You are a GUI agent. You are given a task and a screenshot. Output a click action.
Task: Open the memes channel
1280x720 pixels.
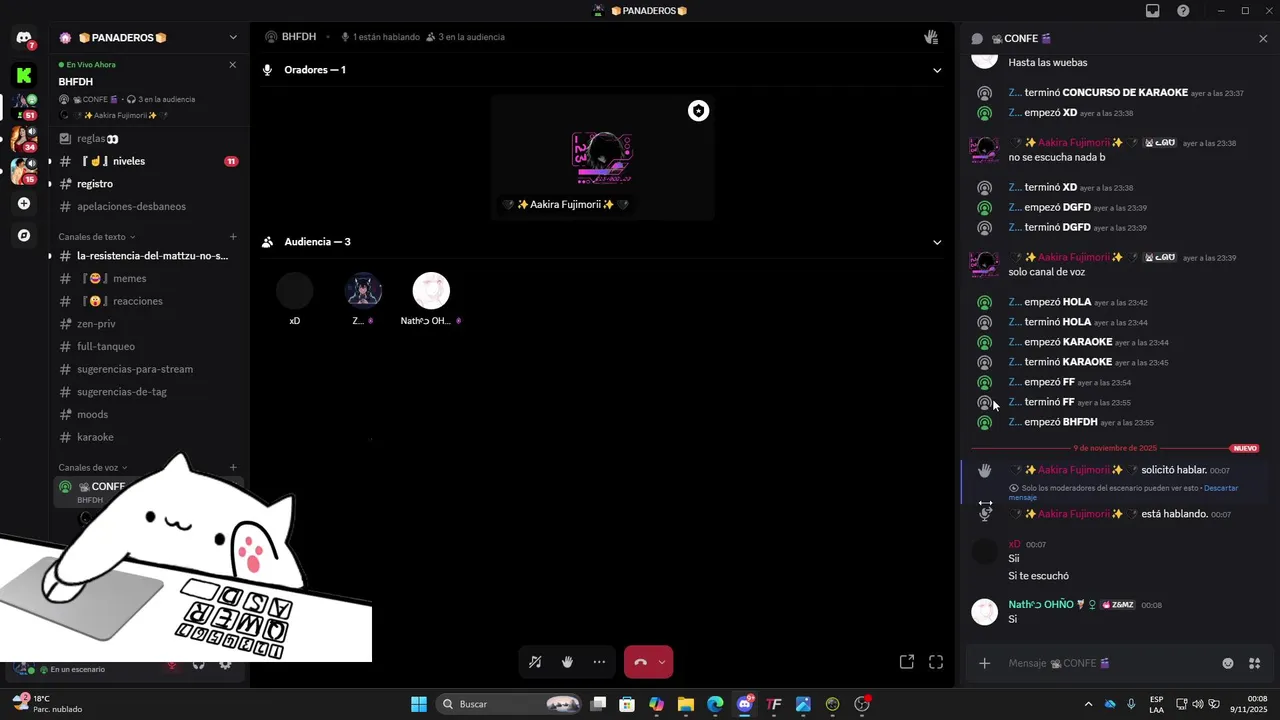click(148, 278)
